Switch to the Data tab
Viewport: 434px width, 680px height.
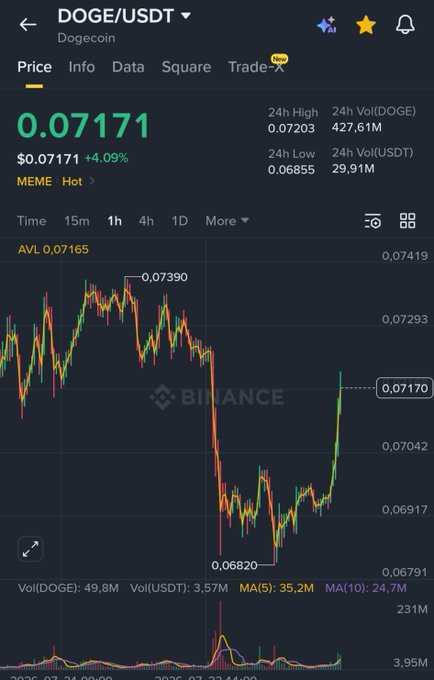coord(128,67)
